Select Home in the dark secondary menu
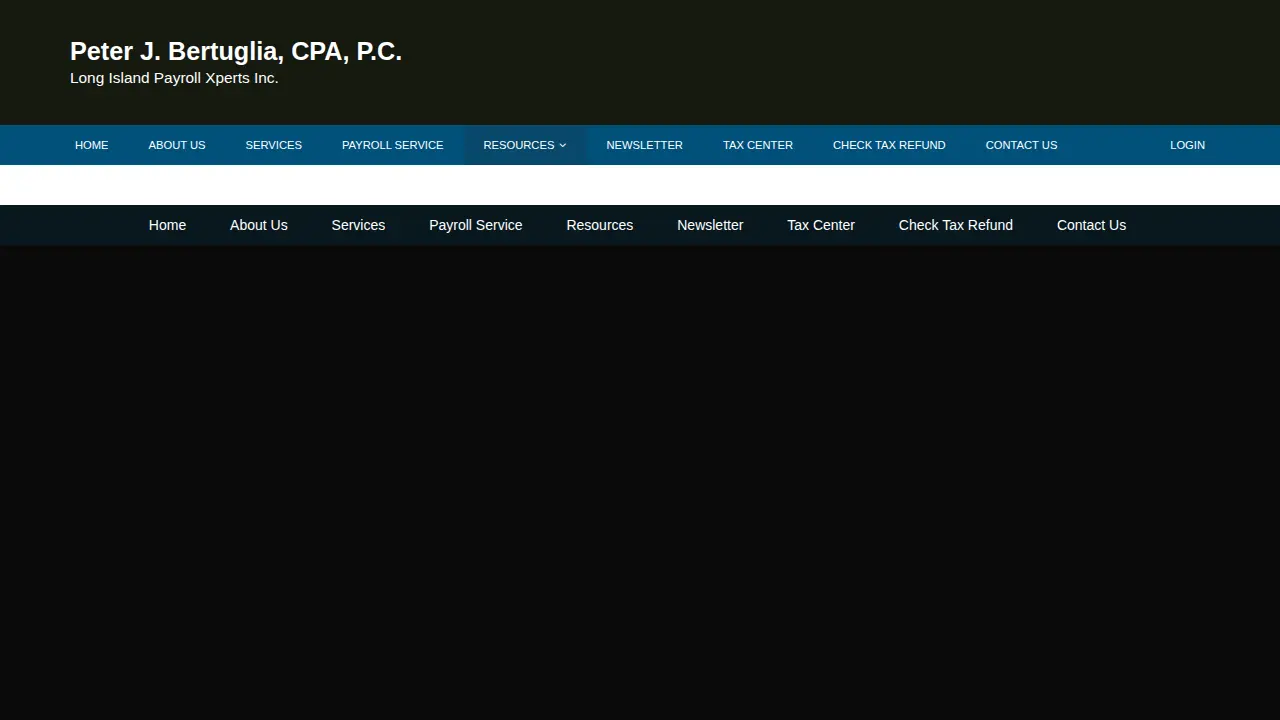This screenshot has height=720, width=1280. pyautogui.click(x=167, y=225)
